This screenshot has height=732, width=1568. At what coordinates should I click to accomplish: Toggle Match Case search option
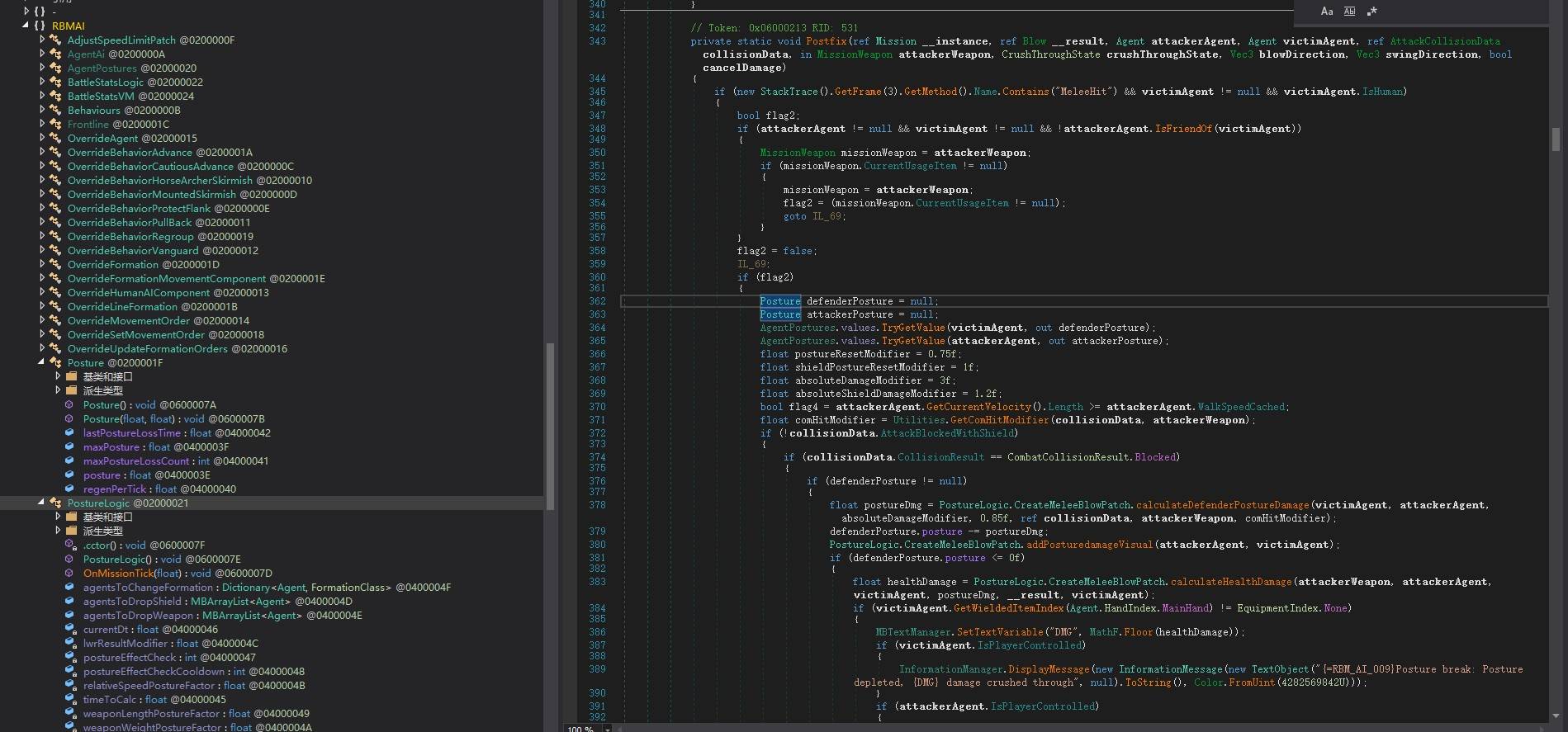tap(1327, 12)
